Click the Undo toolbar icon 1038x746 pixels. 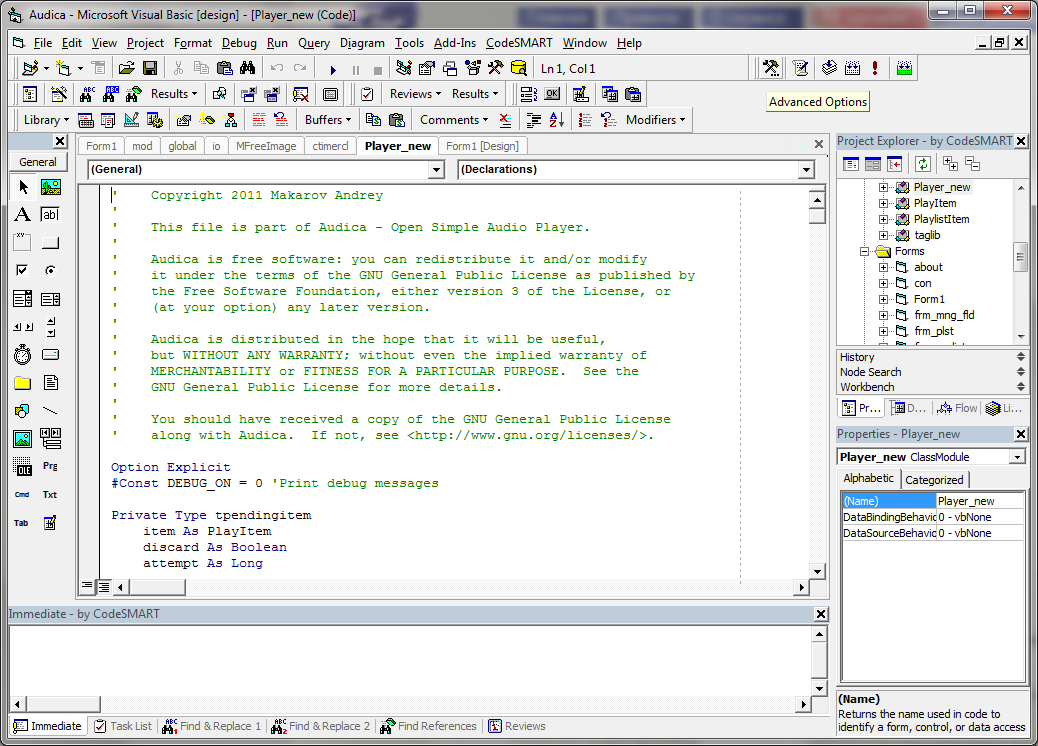coord(277,68)
